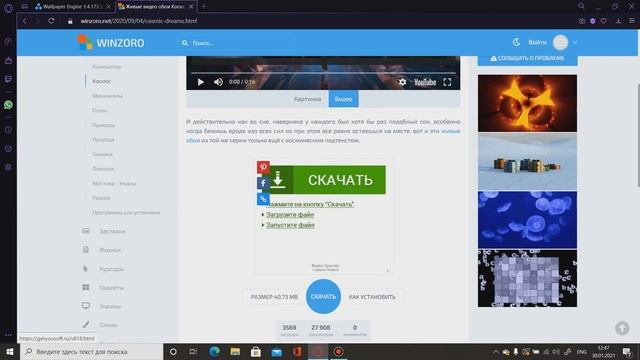Click the cursor arrow sidebar icon
The image size is (640, 360).
pyautogui.click(x=86, y=269)
